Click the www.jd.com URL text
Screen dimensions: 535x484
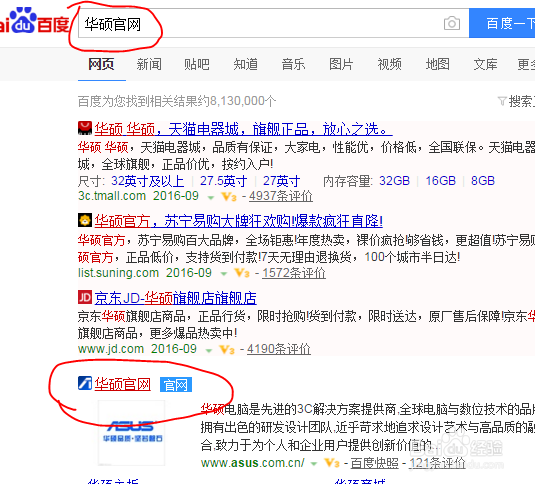pos(111,349)
